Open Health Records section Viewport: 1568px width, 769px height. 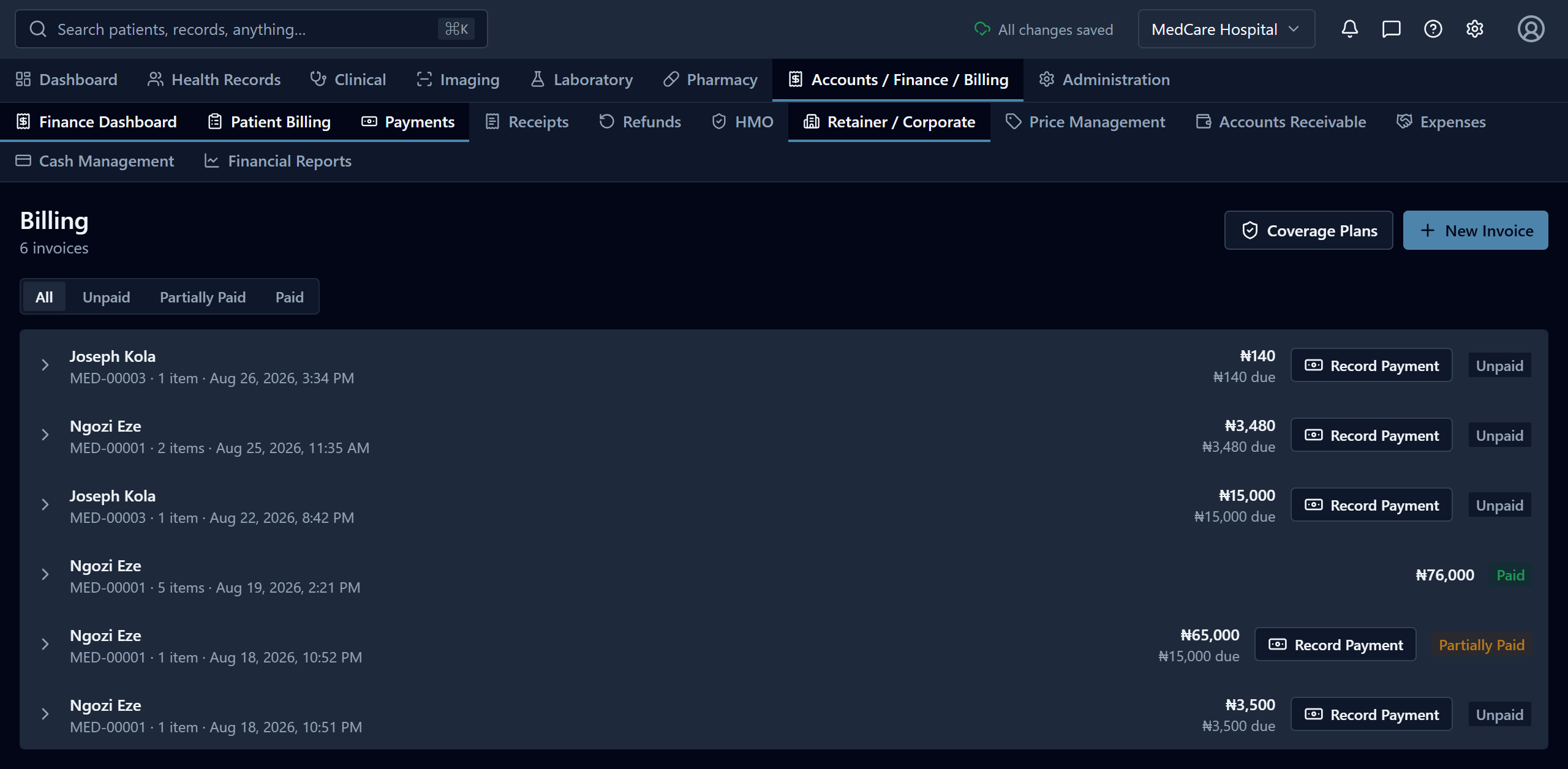tap(214, 80)
